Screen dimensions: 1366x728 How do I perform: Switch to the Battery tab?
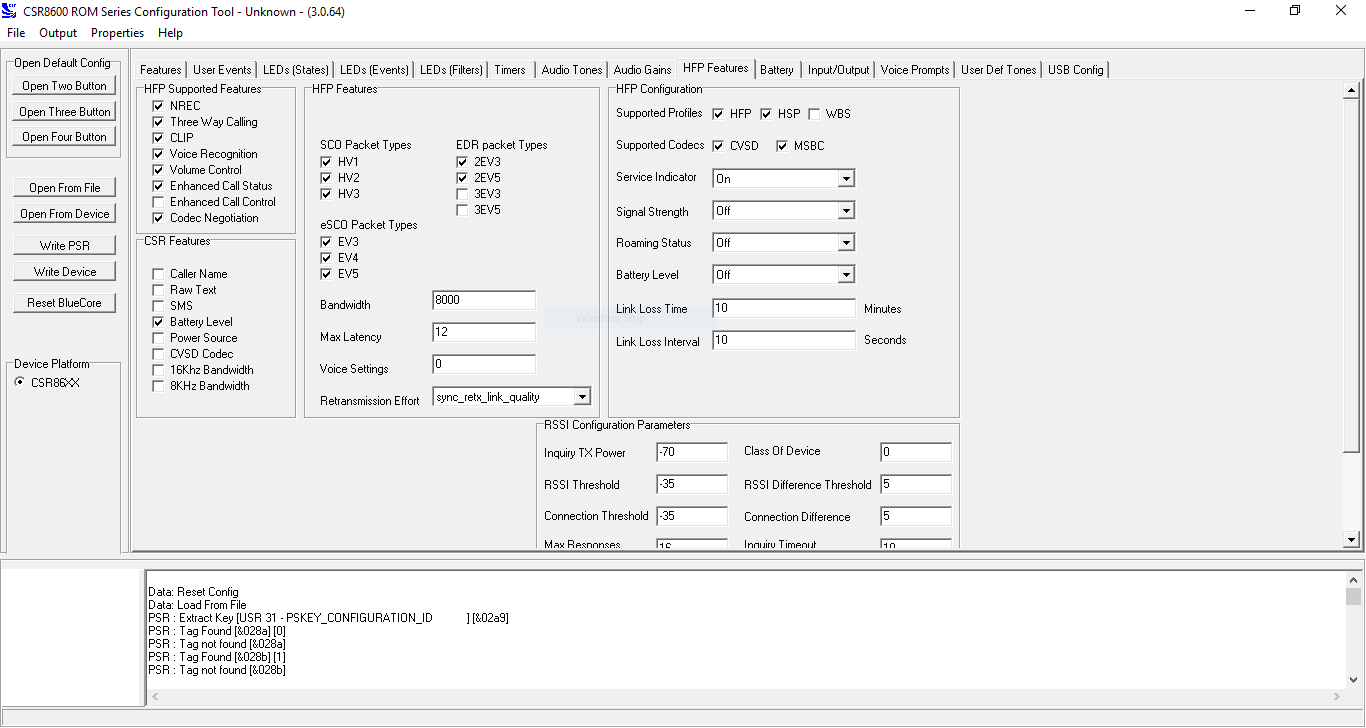pyautogui.click(x=777, y=70)
